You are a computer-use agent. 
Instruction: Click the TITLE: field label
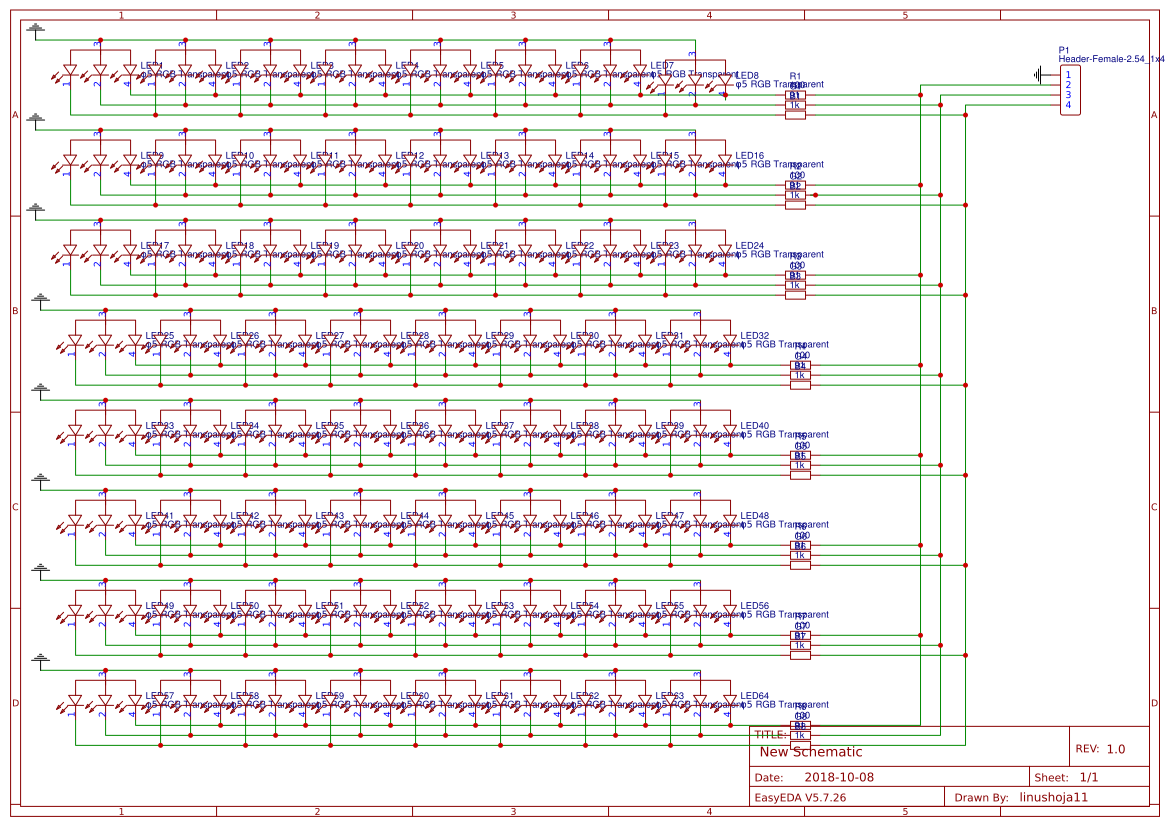pyautogui.click(x=770, y=735)
